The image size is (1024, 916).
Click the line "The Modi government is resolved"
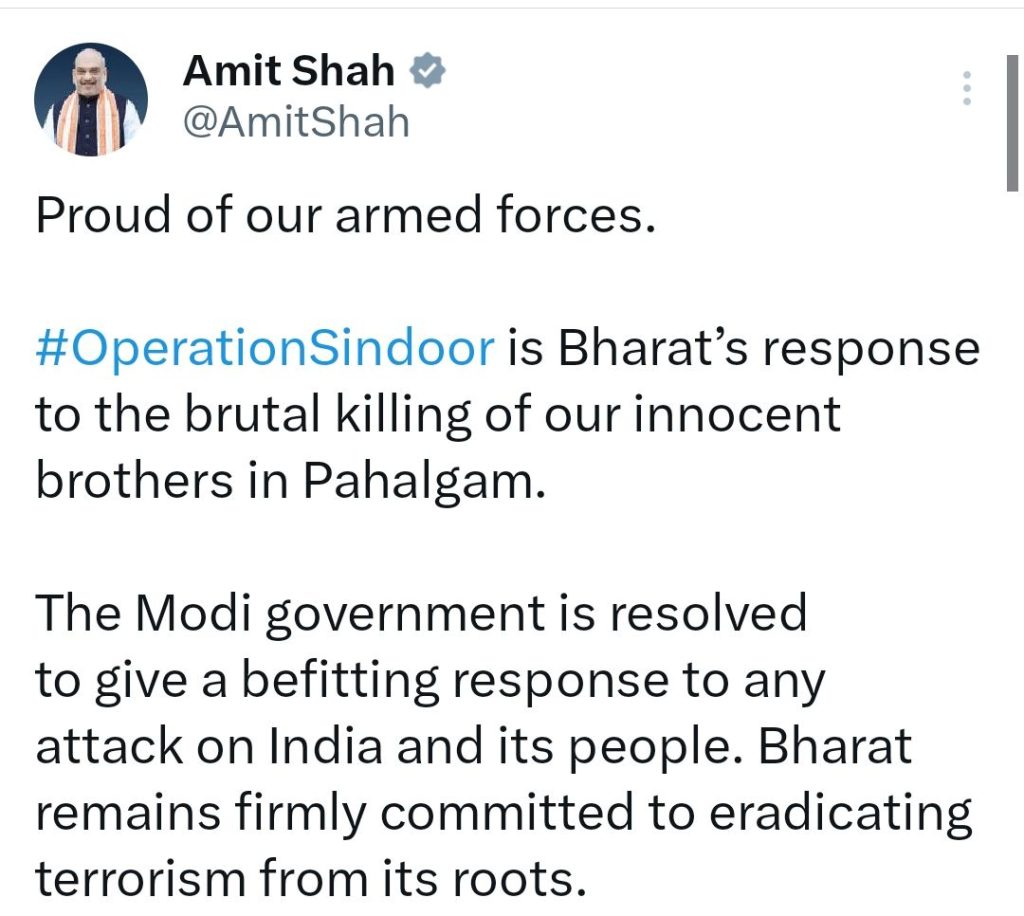click(x=421, y=614)
